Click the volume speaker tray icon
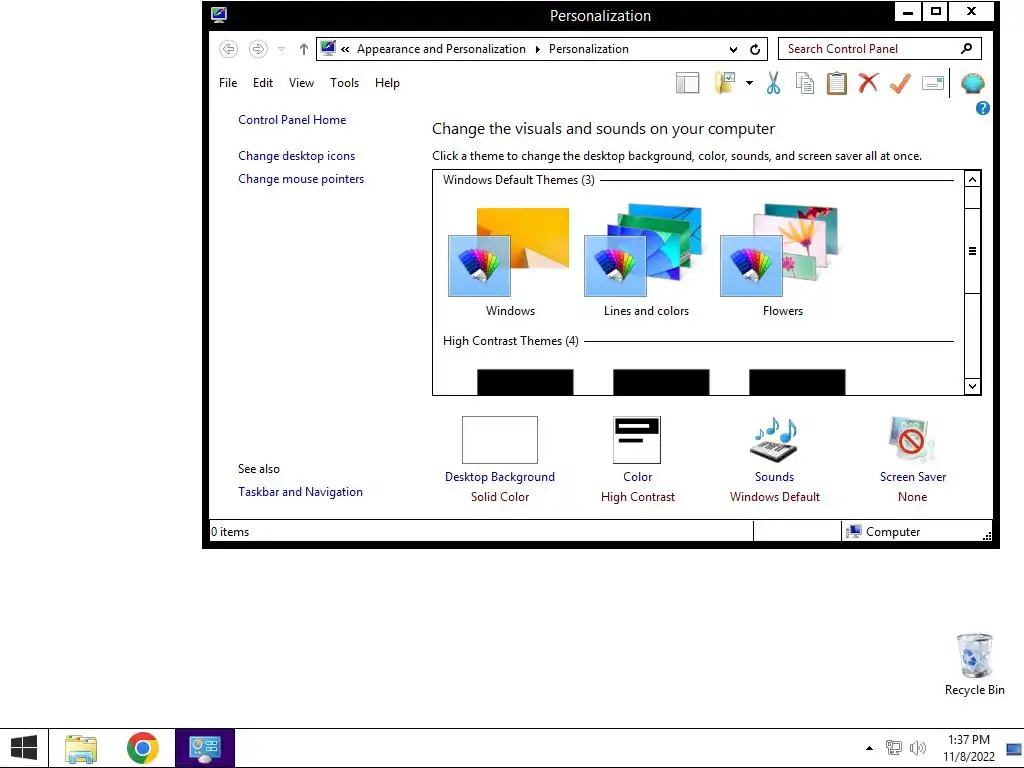 918,748
